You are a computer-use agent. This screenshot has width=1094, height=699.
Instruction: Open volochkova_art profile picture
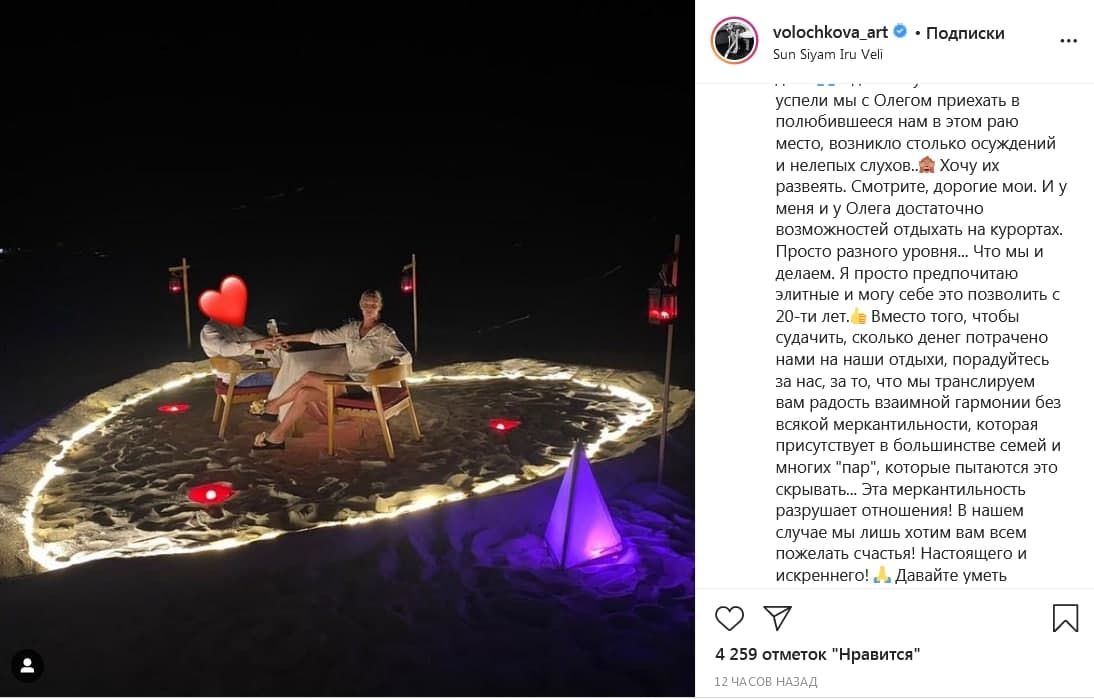[x=734, y=40]
